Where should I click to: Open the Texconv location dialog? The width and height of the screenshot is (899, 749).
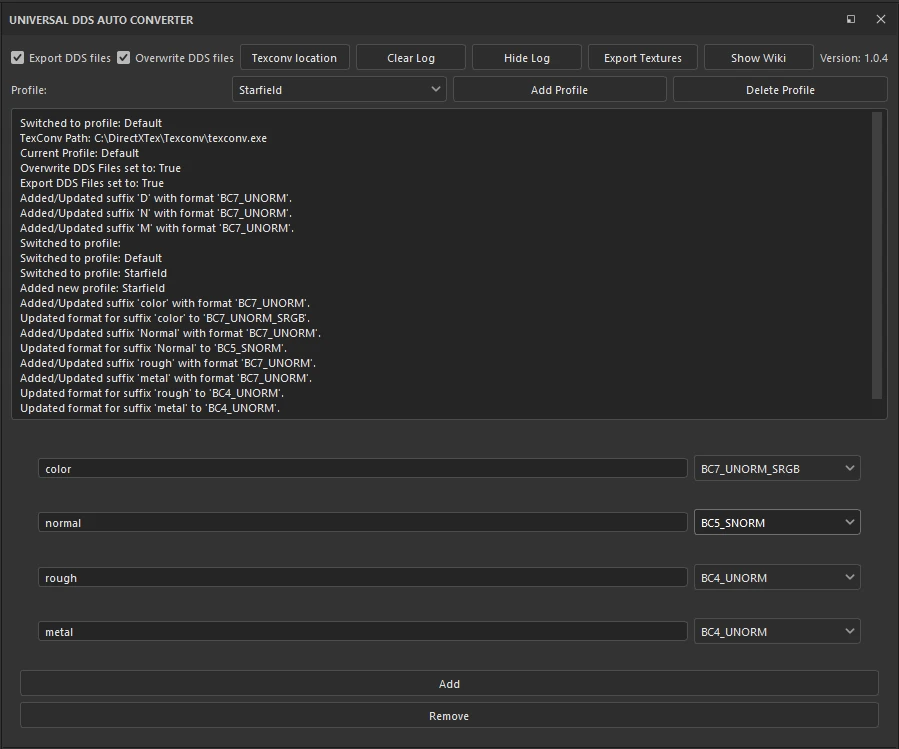coord(294,58)
